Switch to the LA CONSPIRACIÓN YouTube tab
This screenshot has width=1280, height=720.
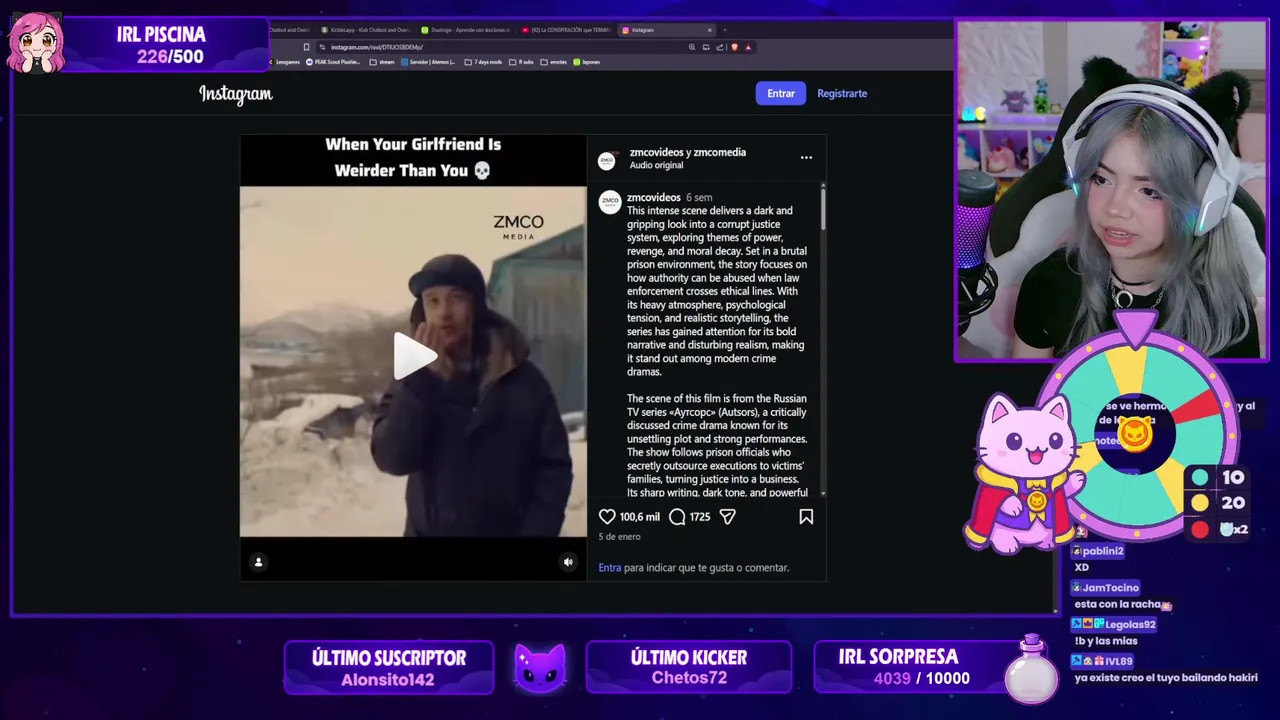(x=566, y=30)
